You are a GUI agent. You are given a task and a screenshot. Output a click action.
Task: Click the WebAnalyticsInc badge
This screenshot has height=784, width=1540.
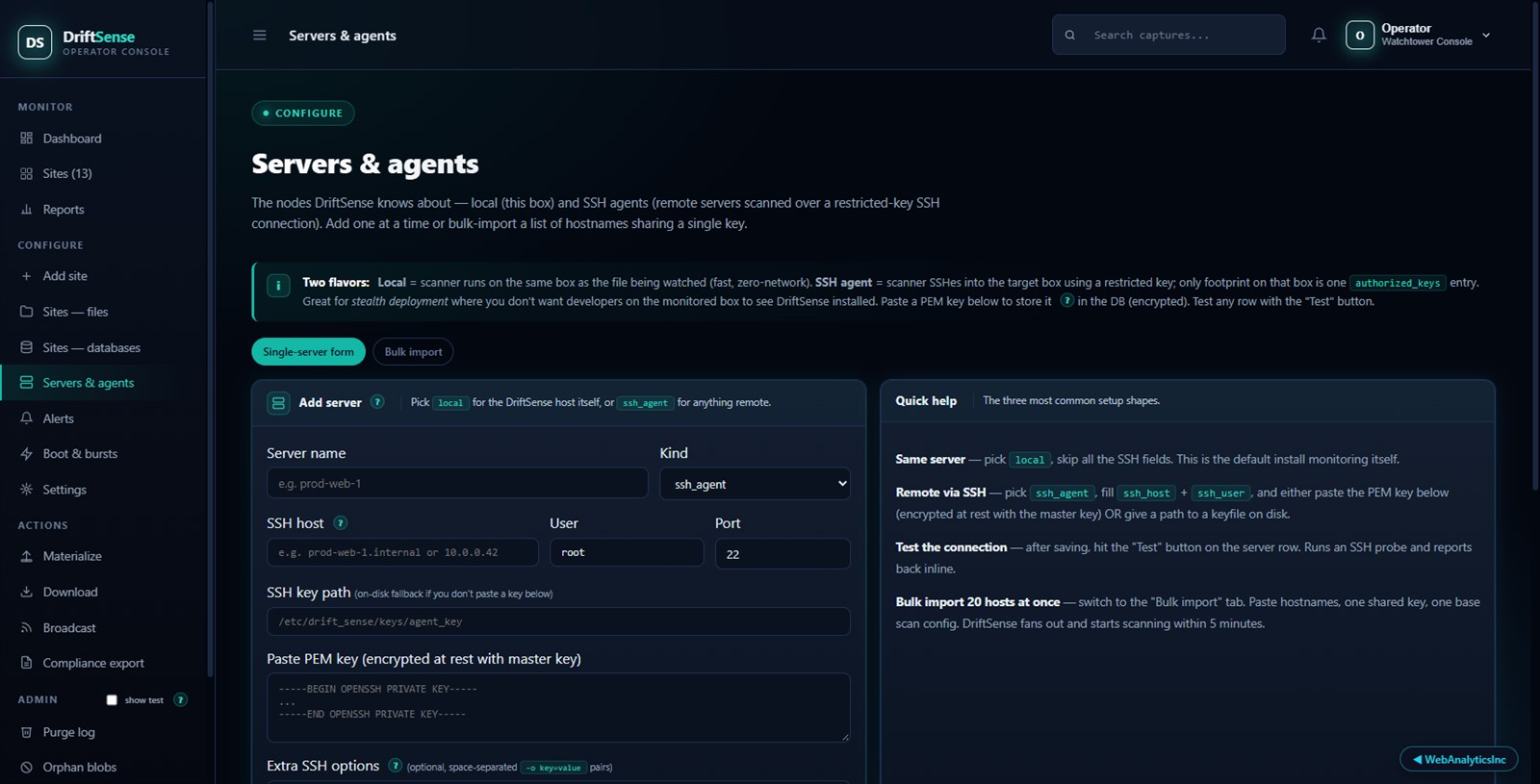(x=1459, y=759)
